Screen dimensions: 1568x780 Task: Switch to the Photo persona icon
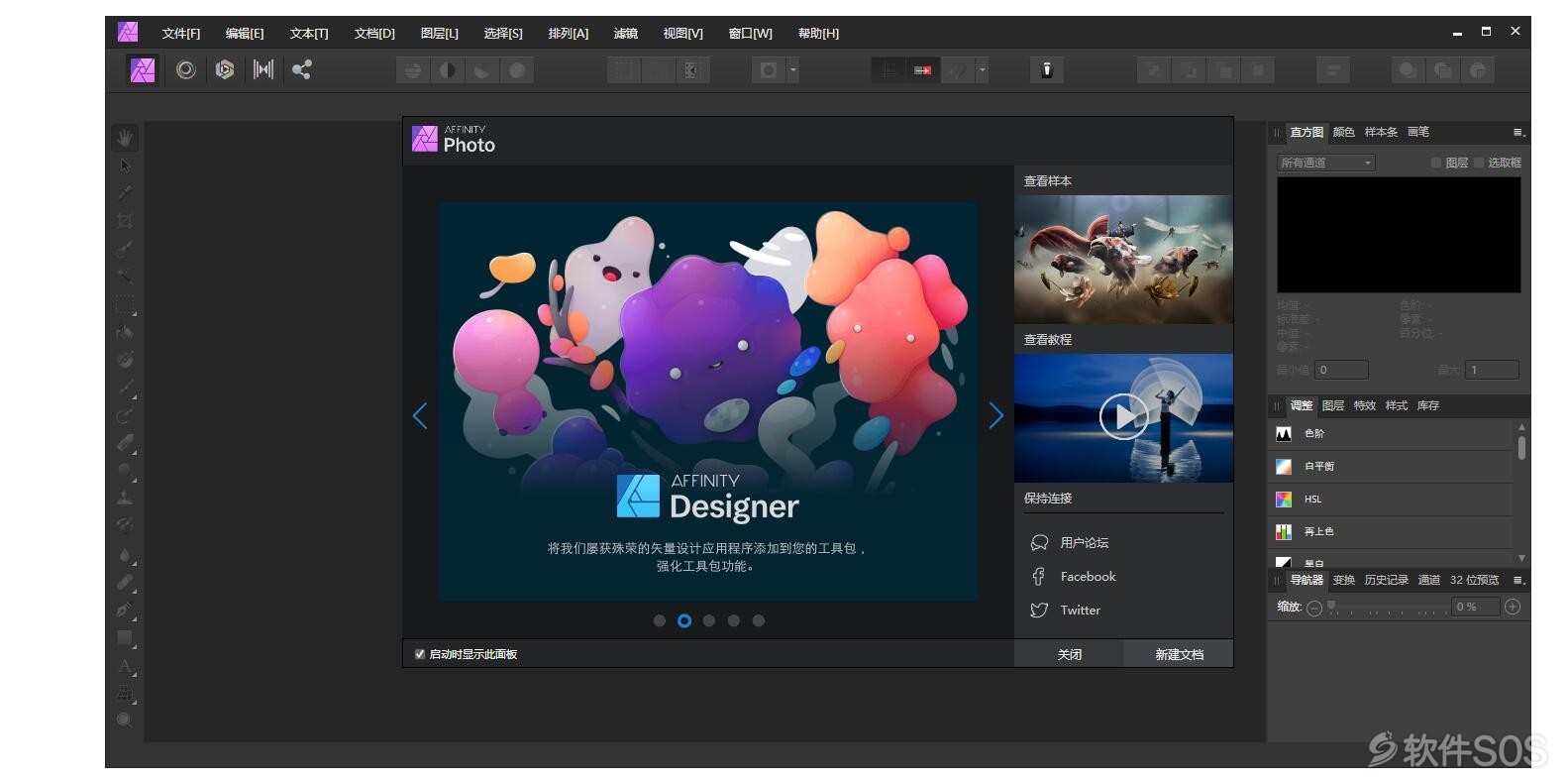143,70
